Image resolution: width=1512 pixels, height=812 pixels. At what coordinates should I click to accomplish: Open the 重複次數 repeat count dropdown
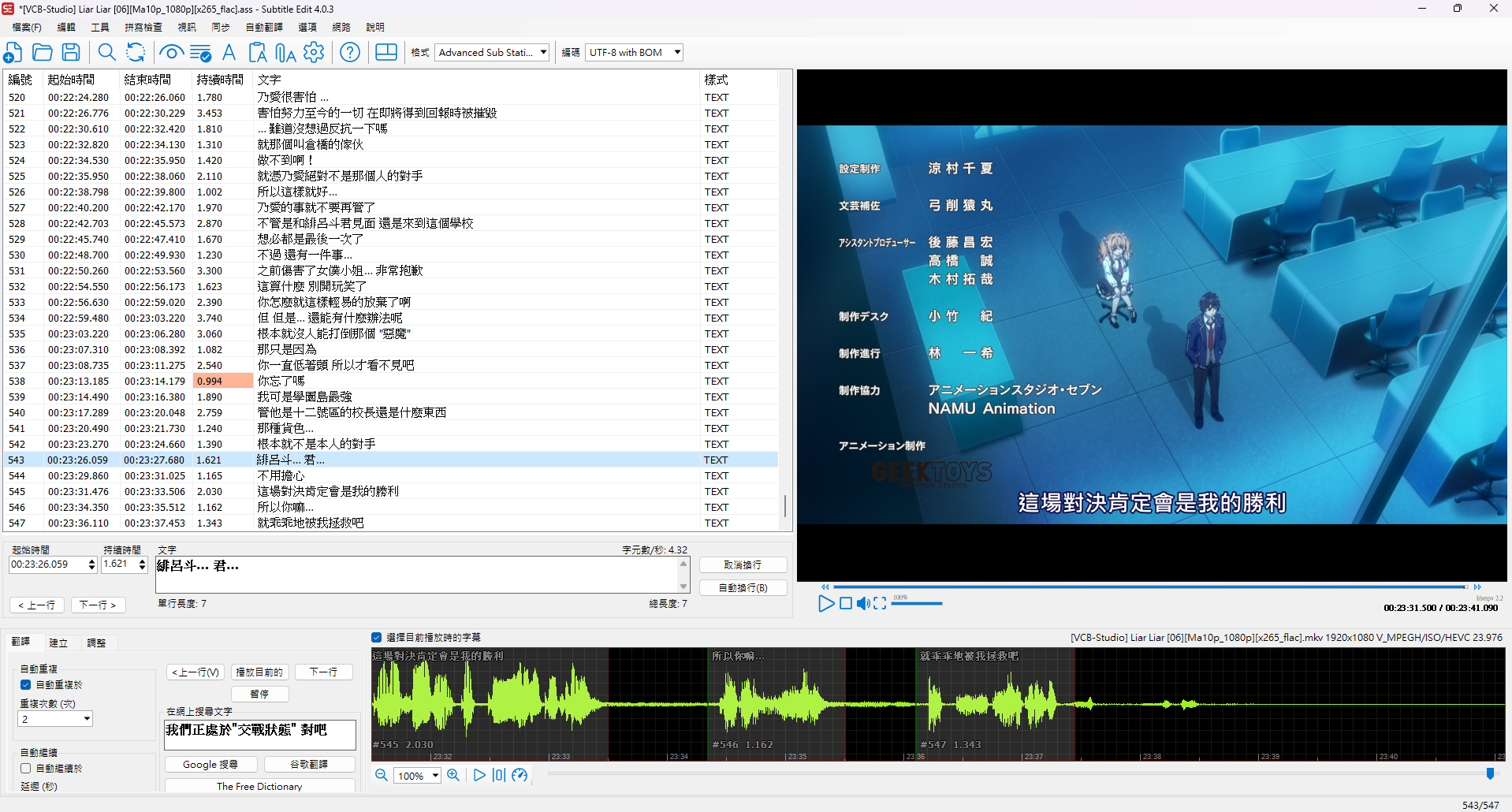[55, 719]
